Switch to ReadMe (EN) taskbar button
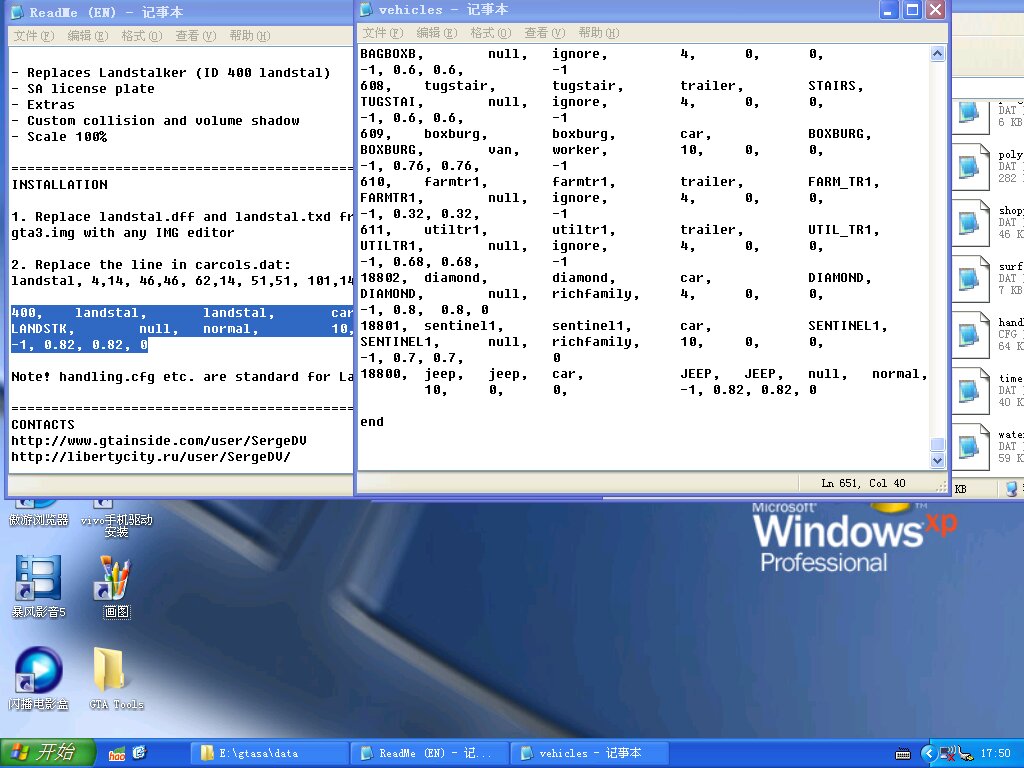Viewport: 1024px width, 768px height. pyautogui.click(x=429, y=753)
